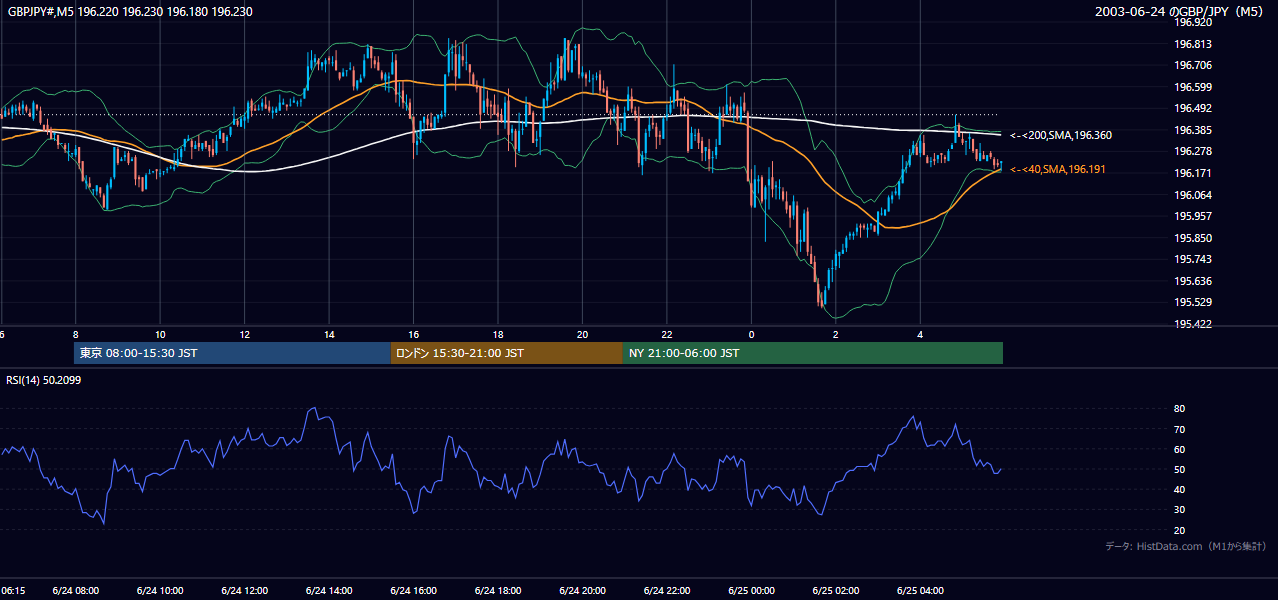
Task: Click hour label 18 under the price chart
Action: tap(498, 335)
